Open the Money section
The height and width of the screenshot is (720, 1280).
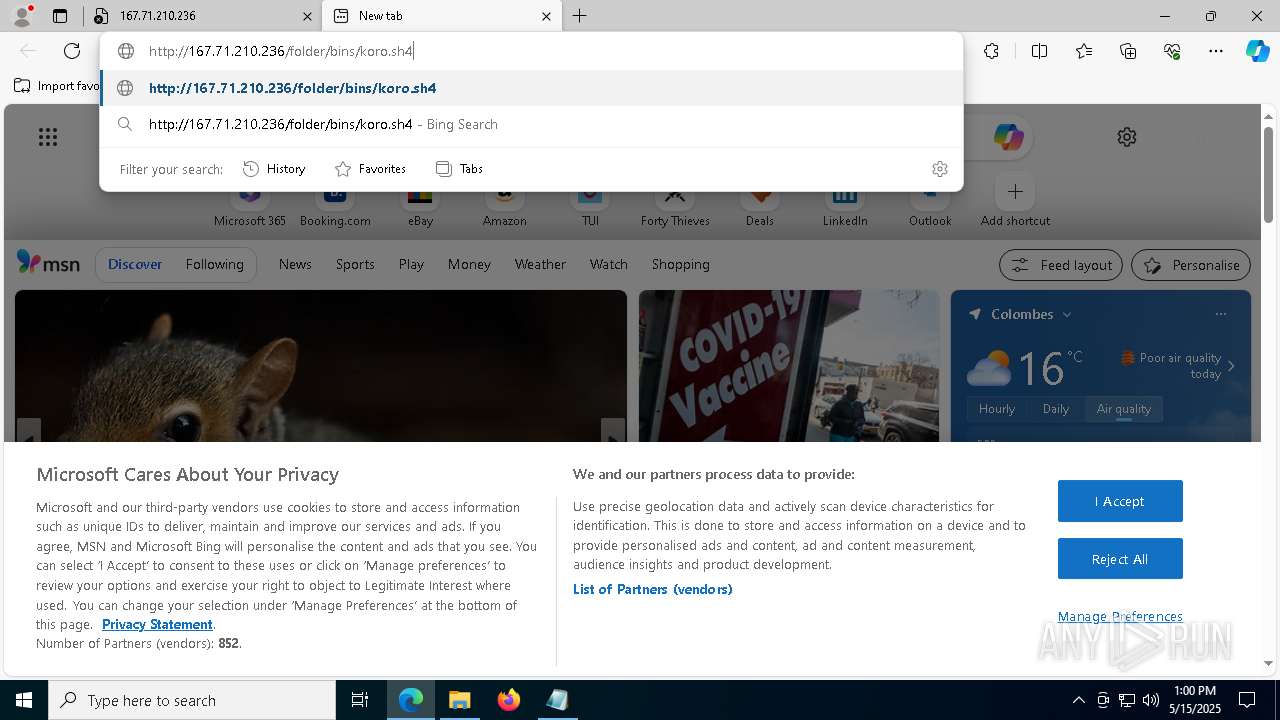pos(469,264)
